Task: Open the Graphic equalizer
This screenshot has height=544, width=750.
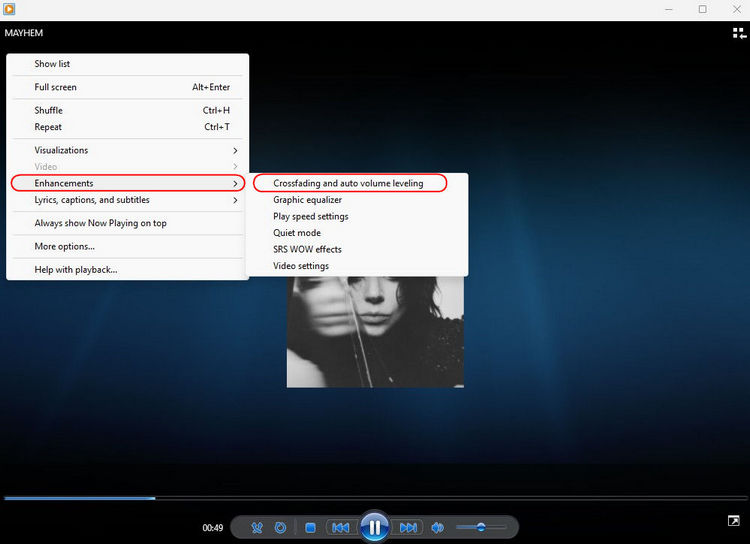Action: (x=307, y=200)
